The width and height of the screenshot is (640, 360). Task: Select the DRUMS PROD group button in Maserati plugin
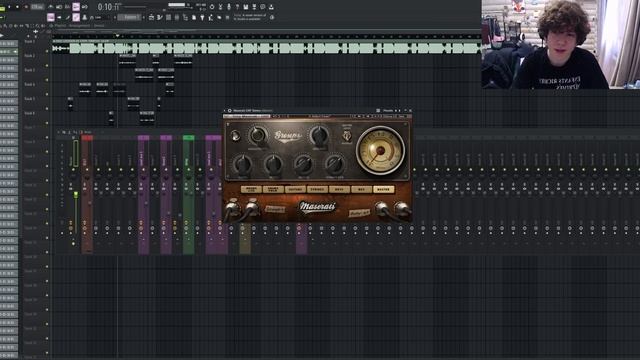click(273, 189)
